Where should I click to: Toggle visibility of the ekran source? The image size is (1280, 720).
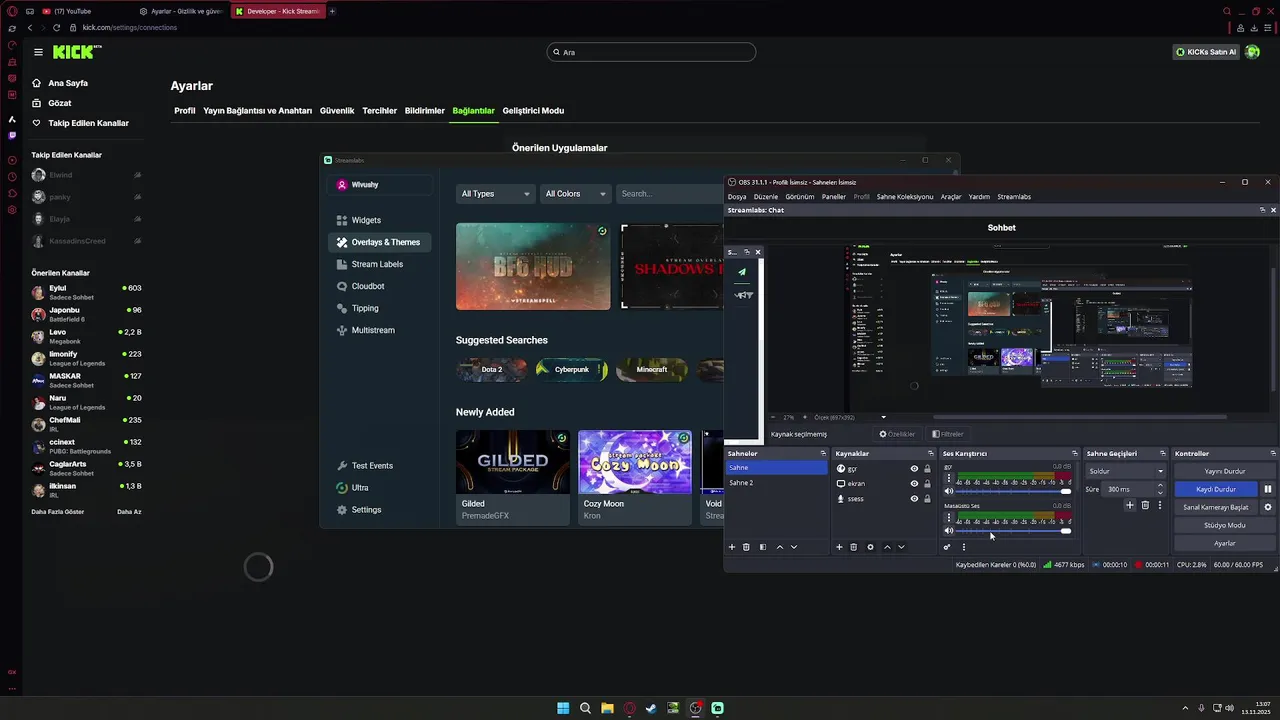[914, 483]
